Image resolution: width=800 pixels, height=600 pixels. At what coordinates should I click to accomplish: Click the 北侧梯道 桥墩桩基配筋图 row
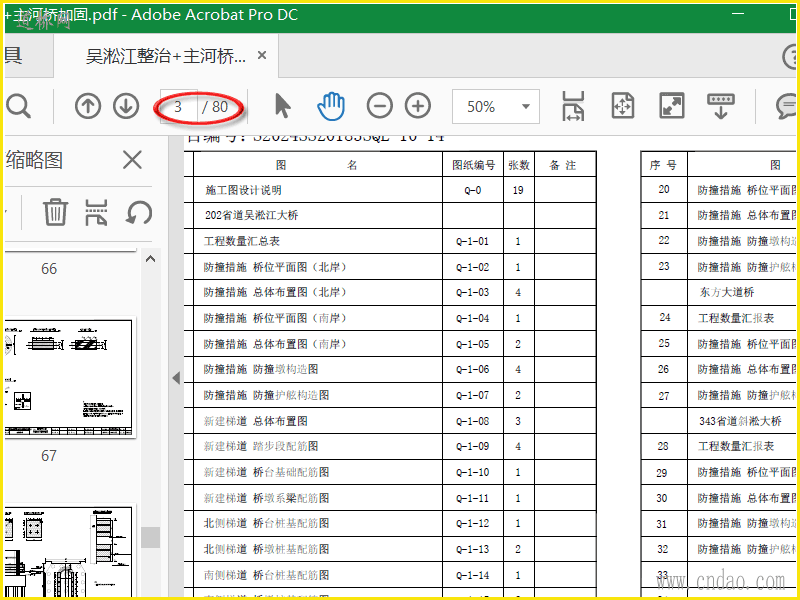click(266, 549)
